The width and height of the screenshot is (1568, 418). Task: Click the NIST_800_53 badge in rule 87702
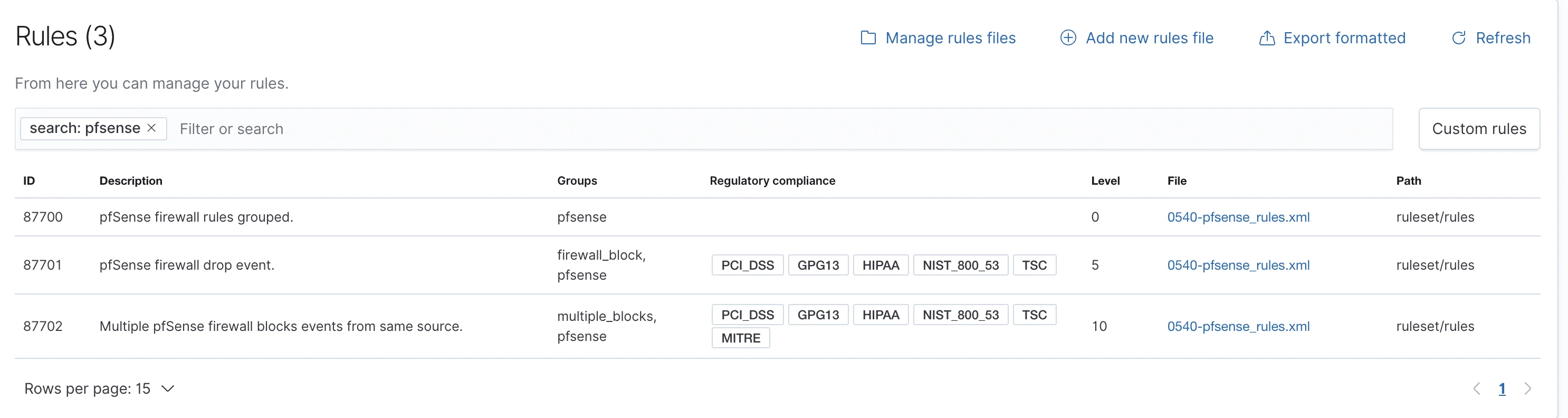[x=961, y=315]
